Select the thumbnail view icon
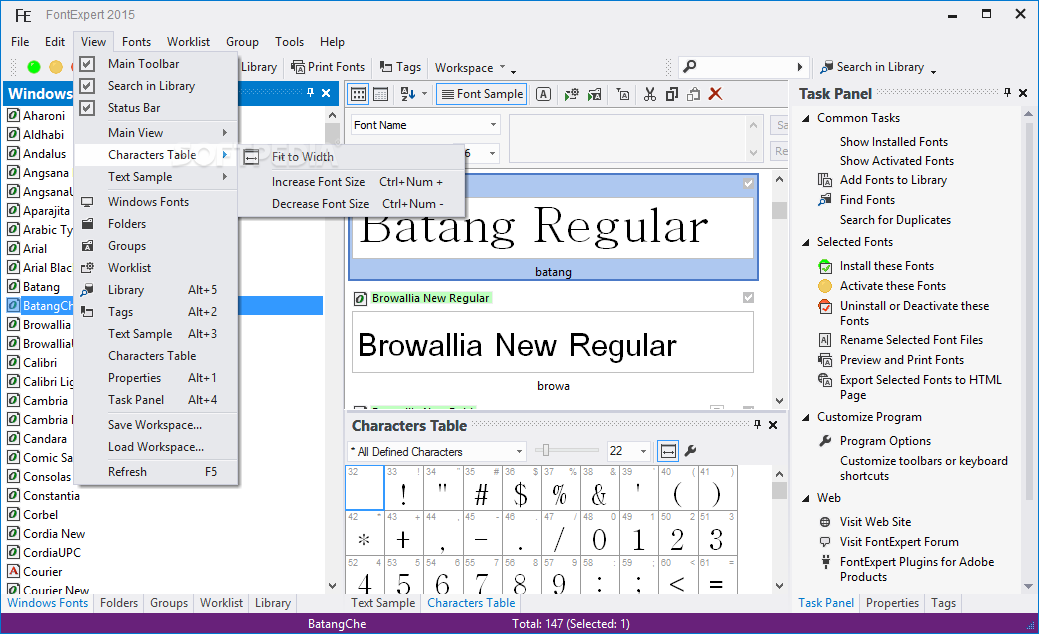 click(358, 94)
